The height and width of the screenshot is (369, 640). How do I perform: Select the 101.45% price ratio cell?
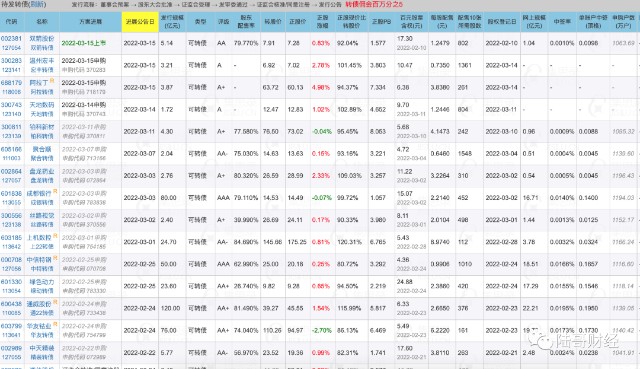coord(349,65)
